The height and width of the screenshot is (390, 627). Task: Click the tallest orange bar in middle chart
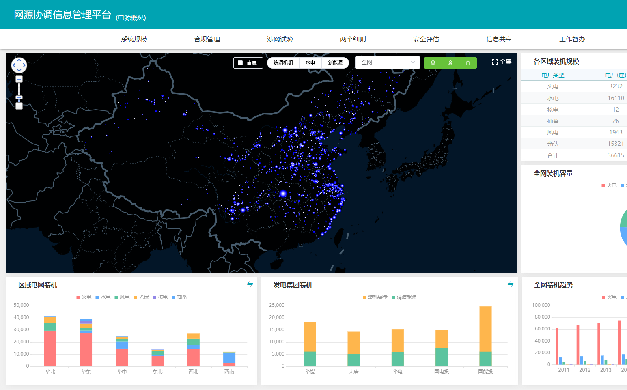tap(485, 329)
